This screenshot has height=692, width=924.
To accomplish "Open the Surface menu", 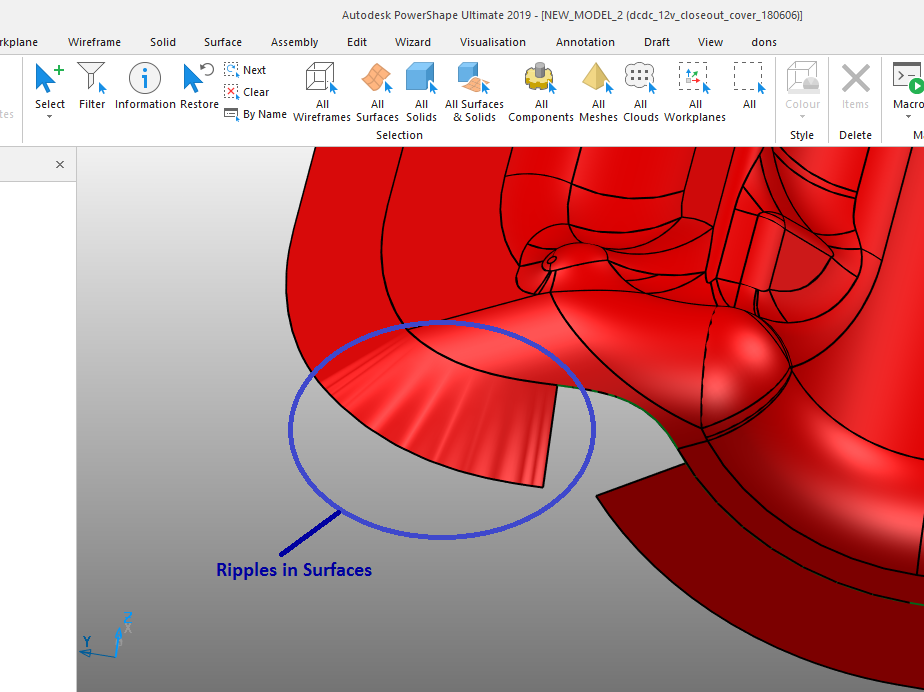I will pyautogui.click(x=222, y=42).
